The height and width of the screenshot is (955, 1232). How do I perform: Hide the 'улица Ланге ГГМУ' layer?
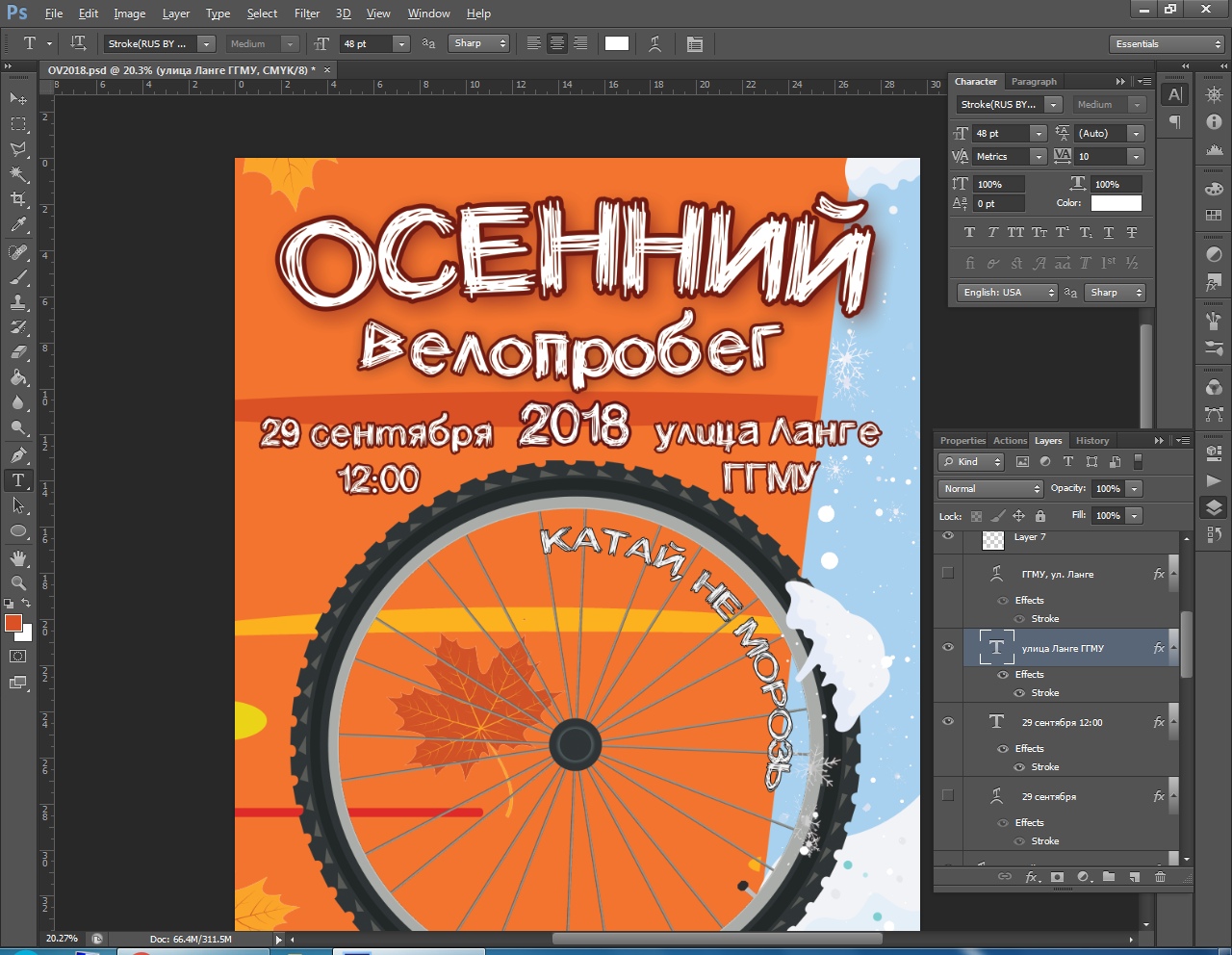pos(948,647)
